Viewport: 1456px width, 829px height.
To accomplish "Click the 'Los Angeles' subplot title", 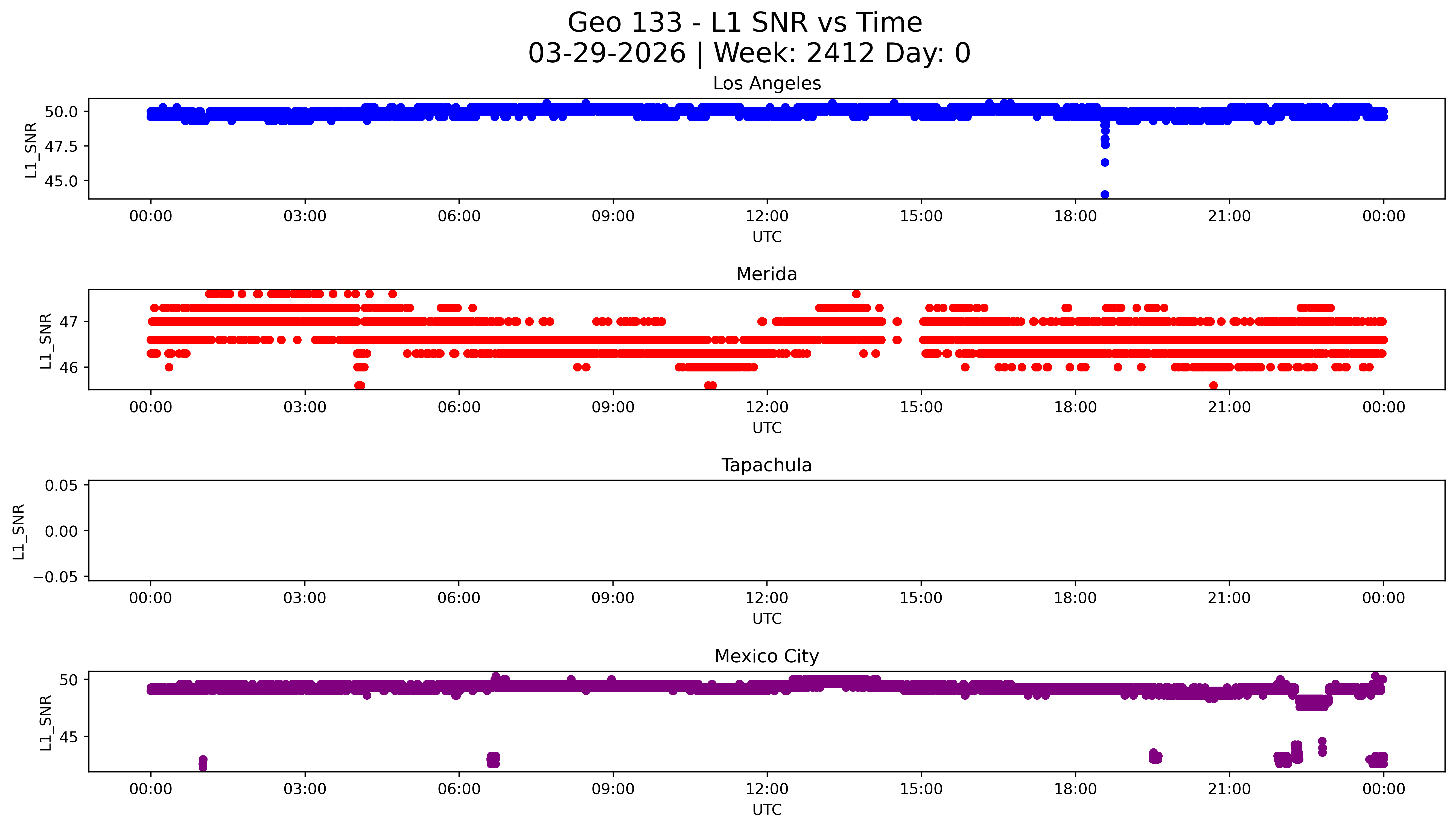I will click(x=766, y=84).
